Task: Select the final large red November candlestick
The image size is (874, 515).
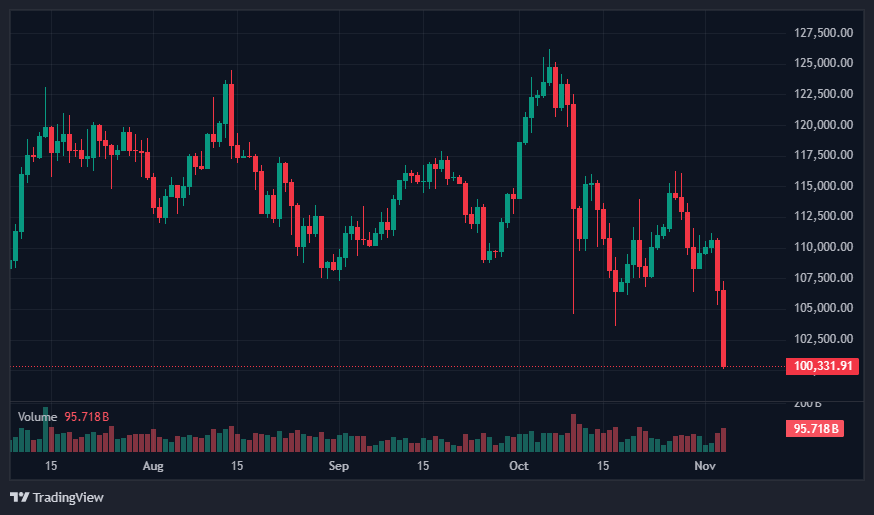Action: click(x=723, y=328)
